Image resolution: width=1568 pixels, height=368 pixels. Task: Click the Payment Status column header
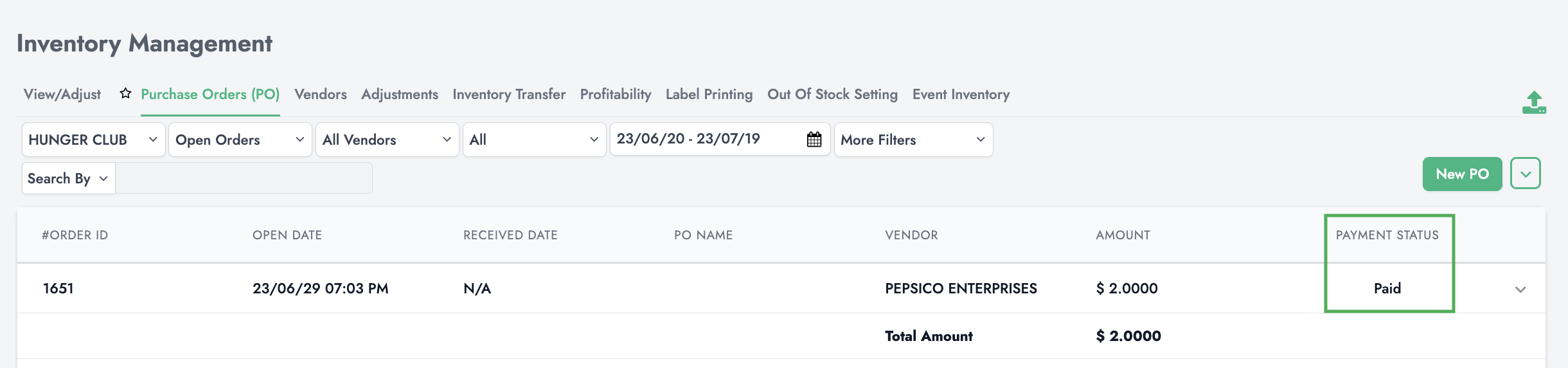click(x=1387, y=235)
